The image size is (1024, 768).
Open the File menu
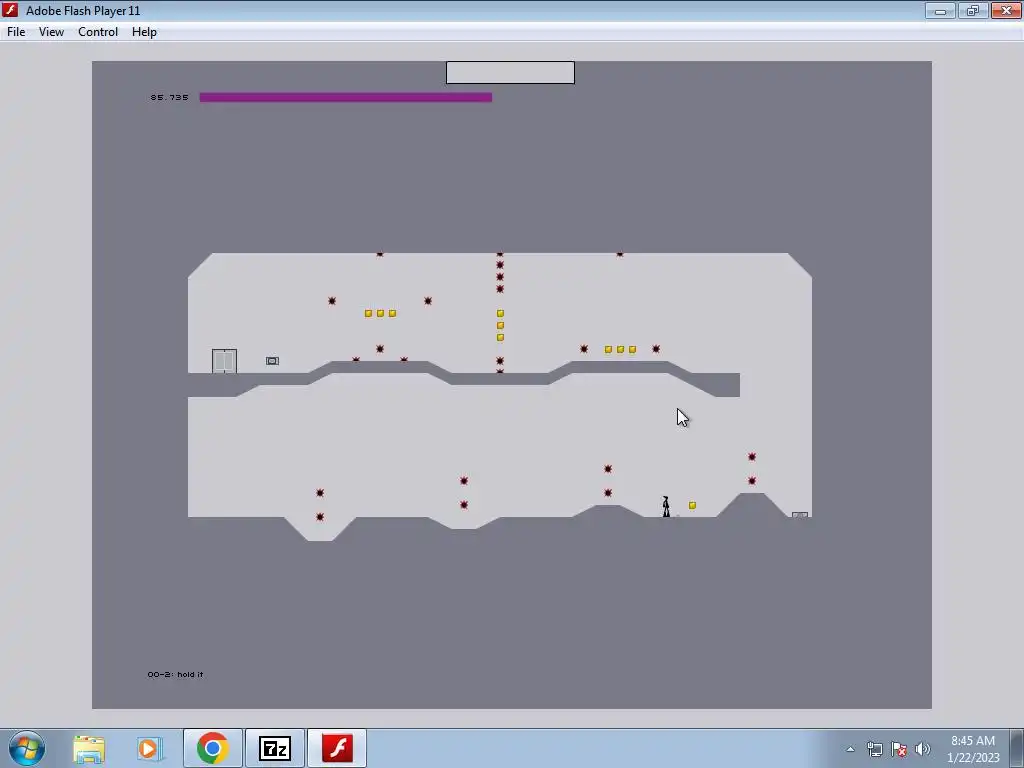click(16, 32)
